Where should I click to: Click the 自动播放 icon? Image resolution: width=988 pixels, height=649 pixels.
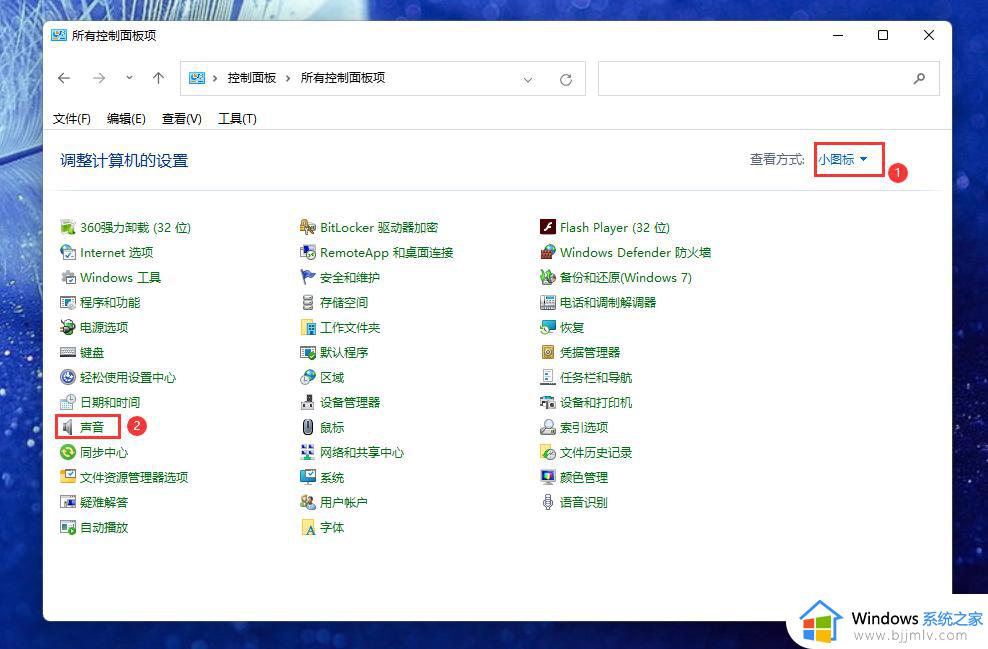[x=67, y=527]
